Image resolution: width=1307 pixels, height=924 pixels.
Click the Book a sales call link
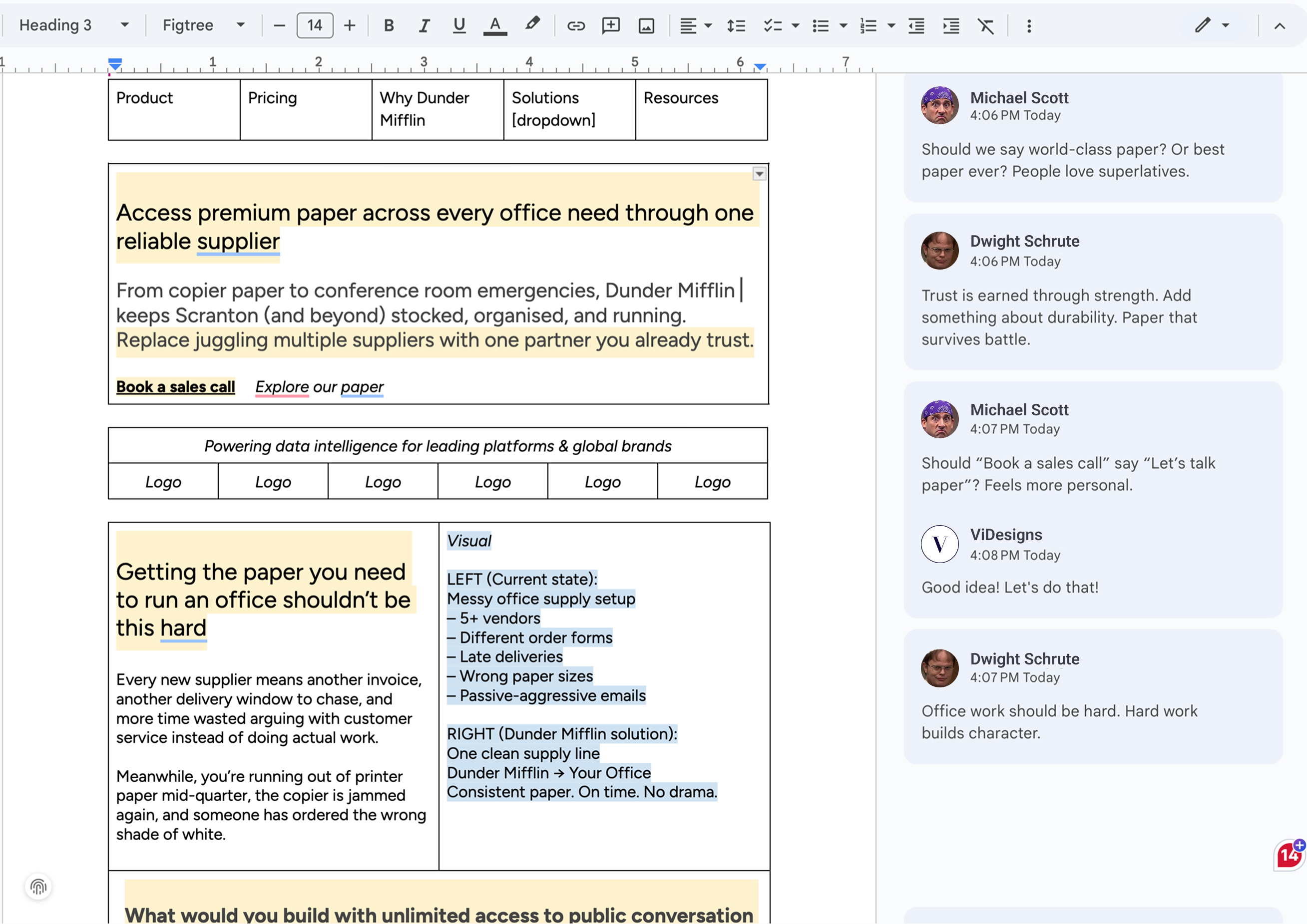click(175, 387)
